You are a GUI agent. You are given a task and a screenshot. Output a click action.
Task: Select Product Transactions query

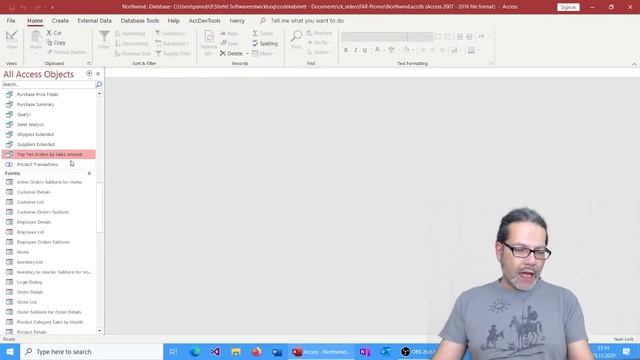pos(49,164)
